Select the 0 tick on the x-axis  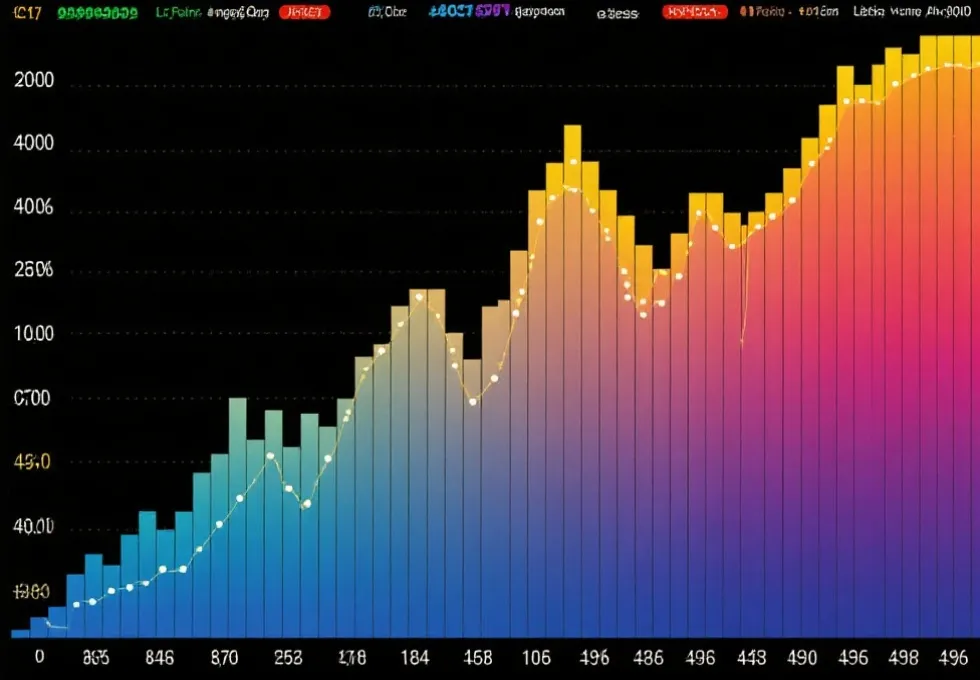click(40, 658)
